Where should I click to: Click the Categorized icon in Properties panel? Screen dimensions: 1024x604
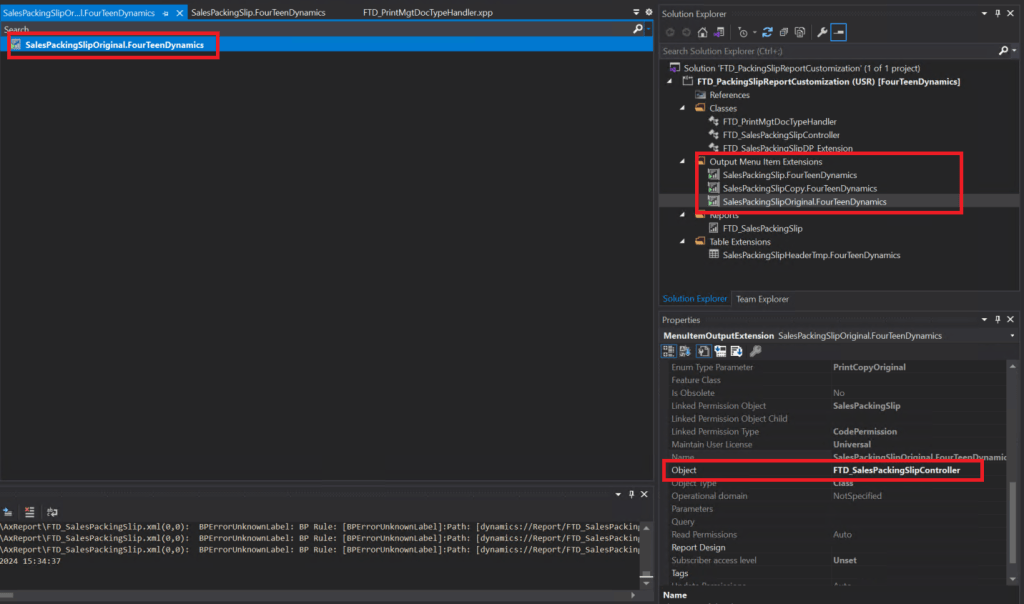coord(670,350)
